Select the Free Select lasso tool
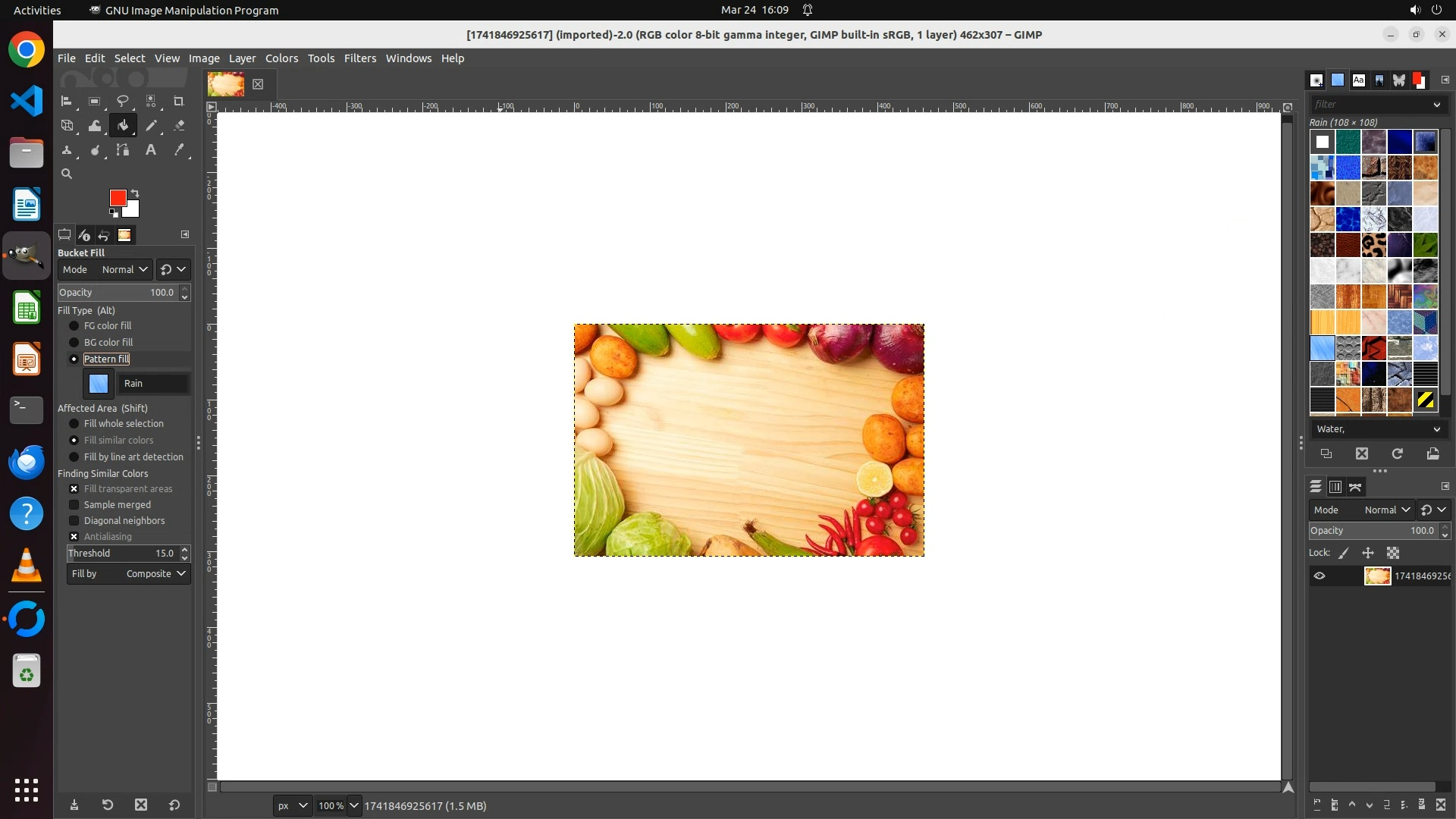The height and width of the screenshot is (819, 1456). (123, 101)
